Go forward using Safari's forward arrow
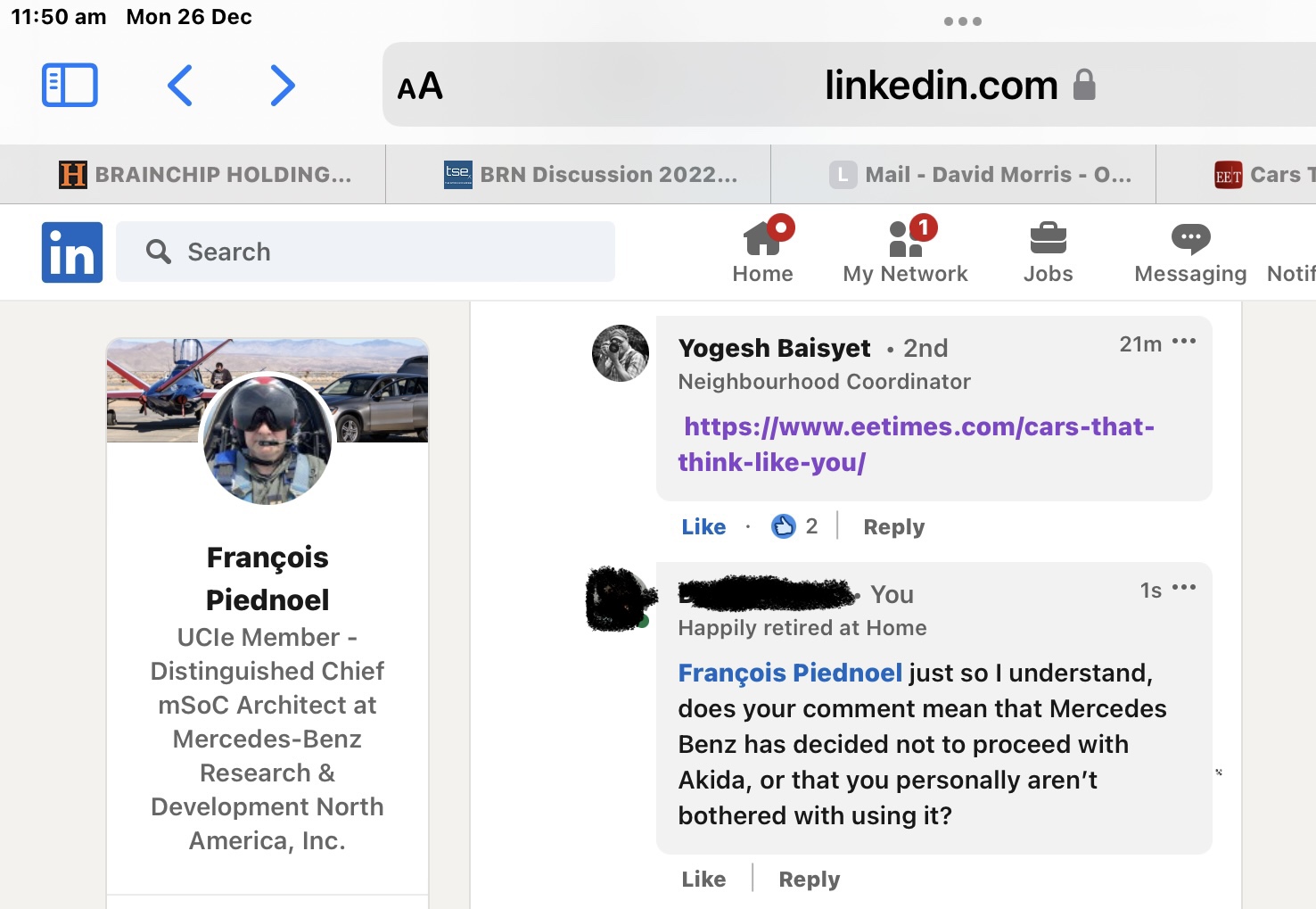This screenshot has height=909, width=1316. [282, 86]
